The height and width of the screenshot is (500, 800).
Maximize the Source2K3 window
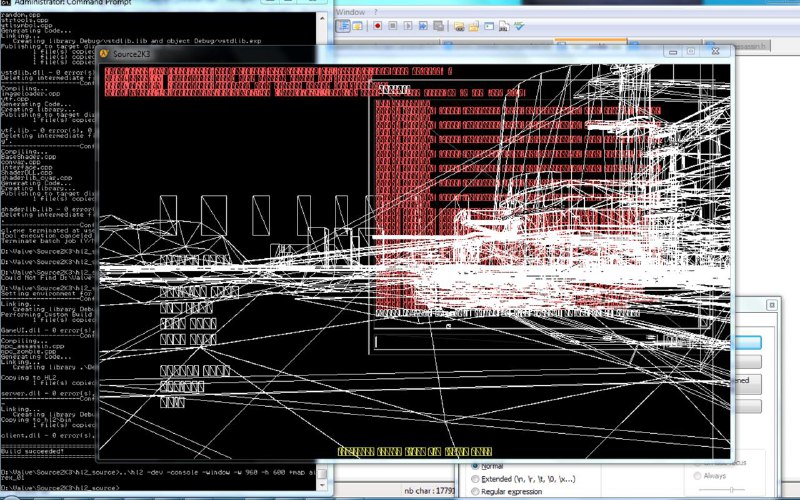click(x=691, y=52)
